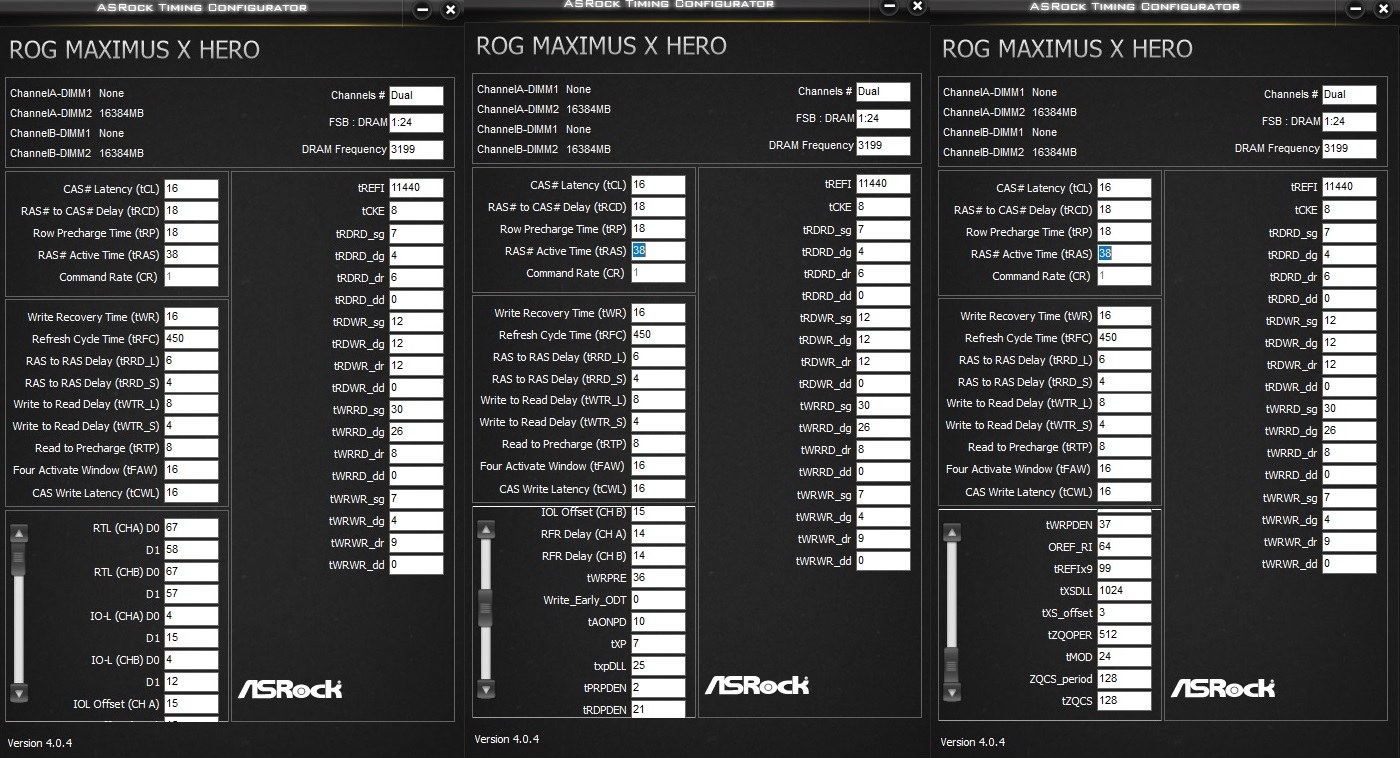Click the highlighted tRAS field in right window
1400x758 pixels.
click(1124, 254)
